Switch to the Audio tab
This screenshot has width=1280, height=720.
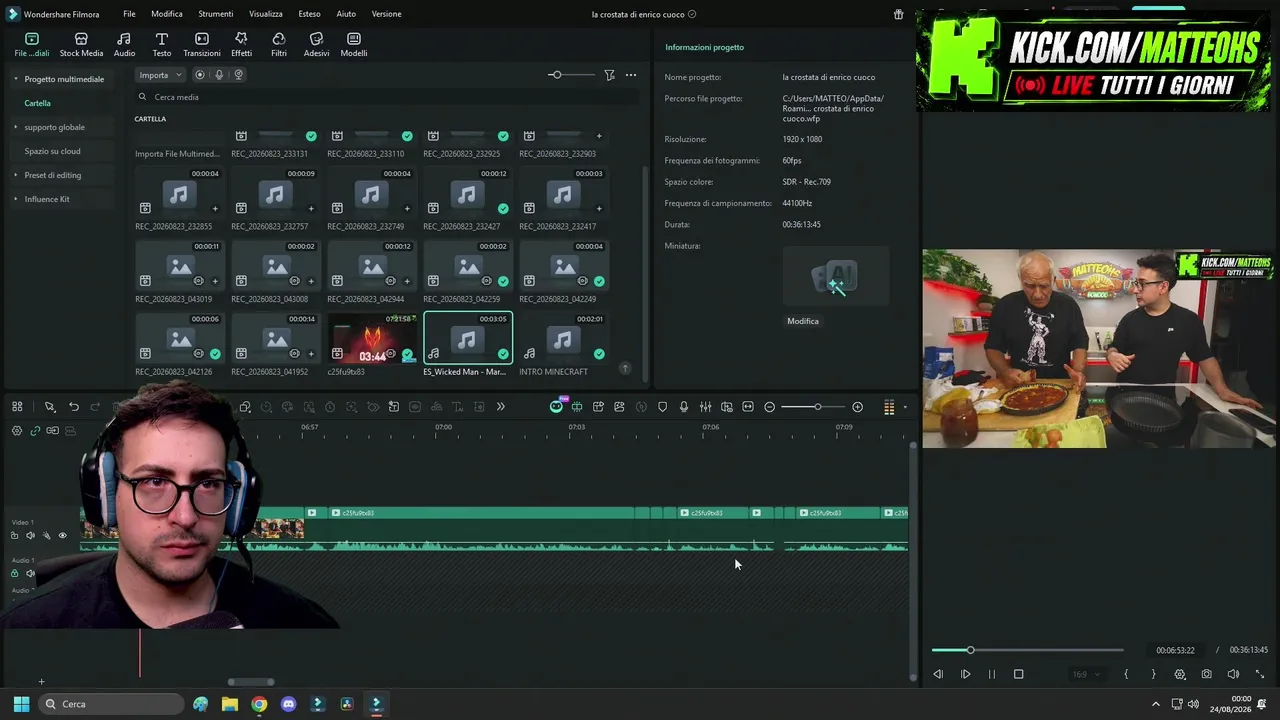pyautogui.click(x=124, y=44)
